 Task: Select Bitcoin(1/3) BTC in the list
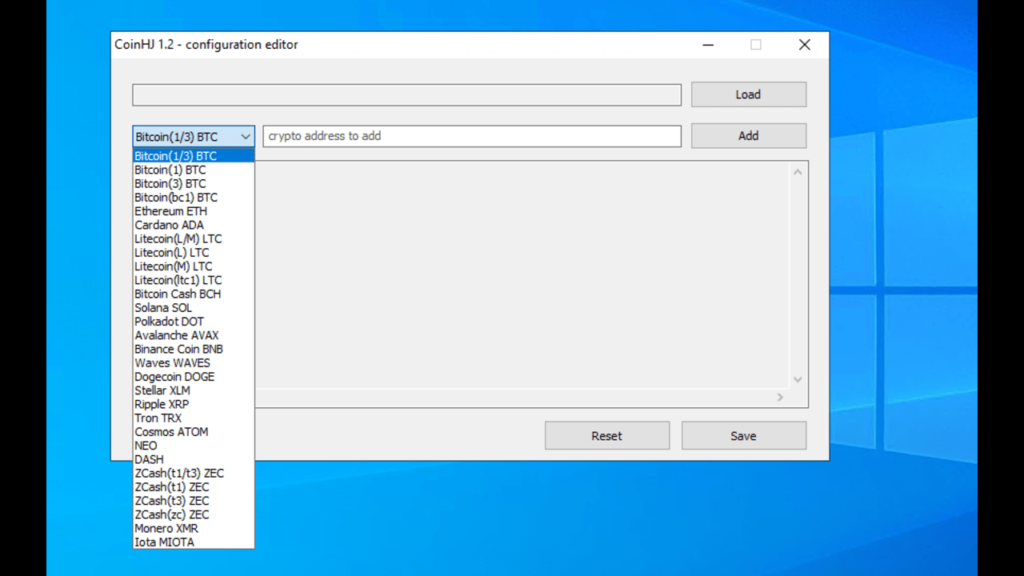click(x=193, y=156)
